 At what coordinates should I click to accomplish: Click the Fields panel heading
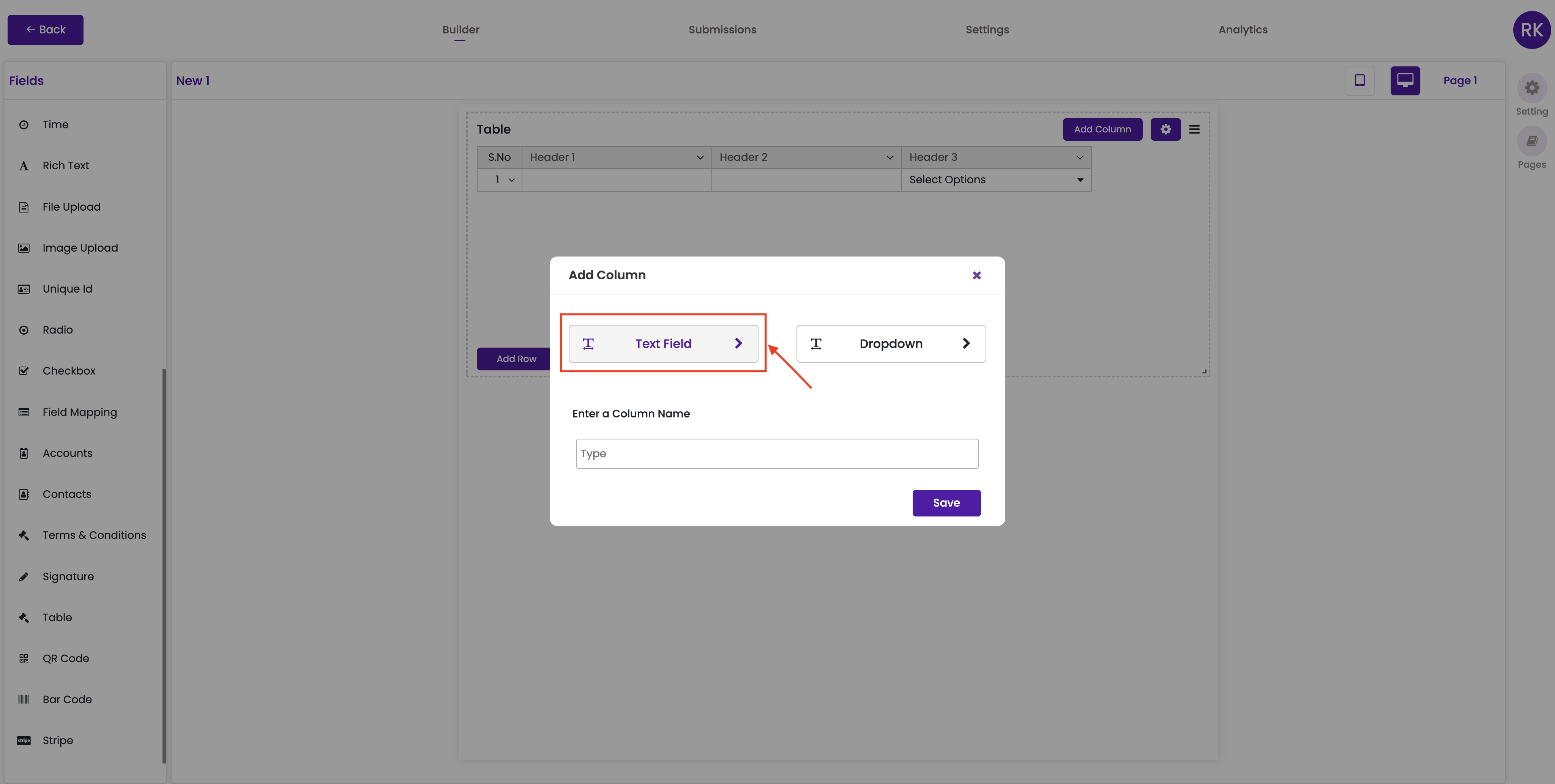pos(27,81)
